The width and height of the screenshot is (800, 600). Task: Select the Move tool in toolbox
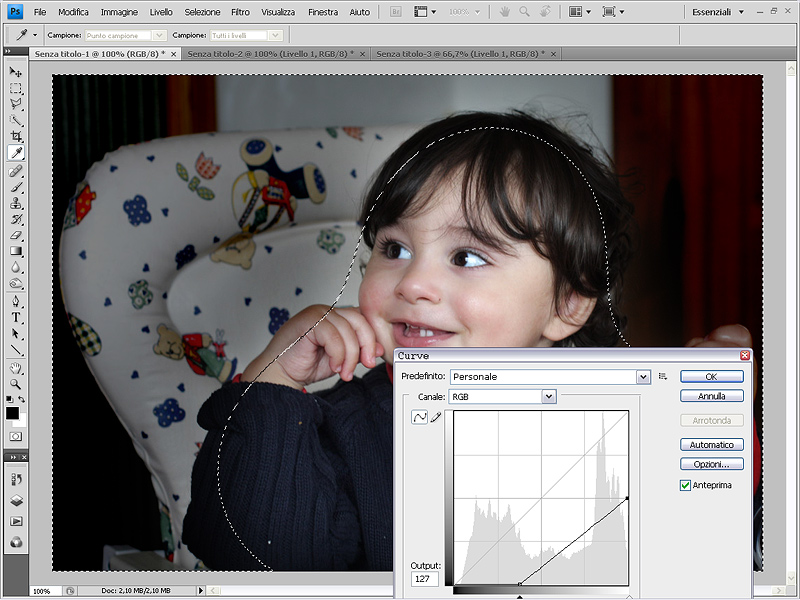[16, 72]
